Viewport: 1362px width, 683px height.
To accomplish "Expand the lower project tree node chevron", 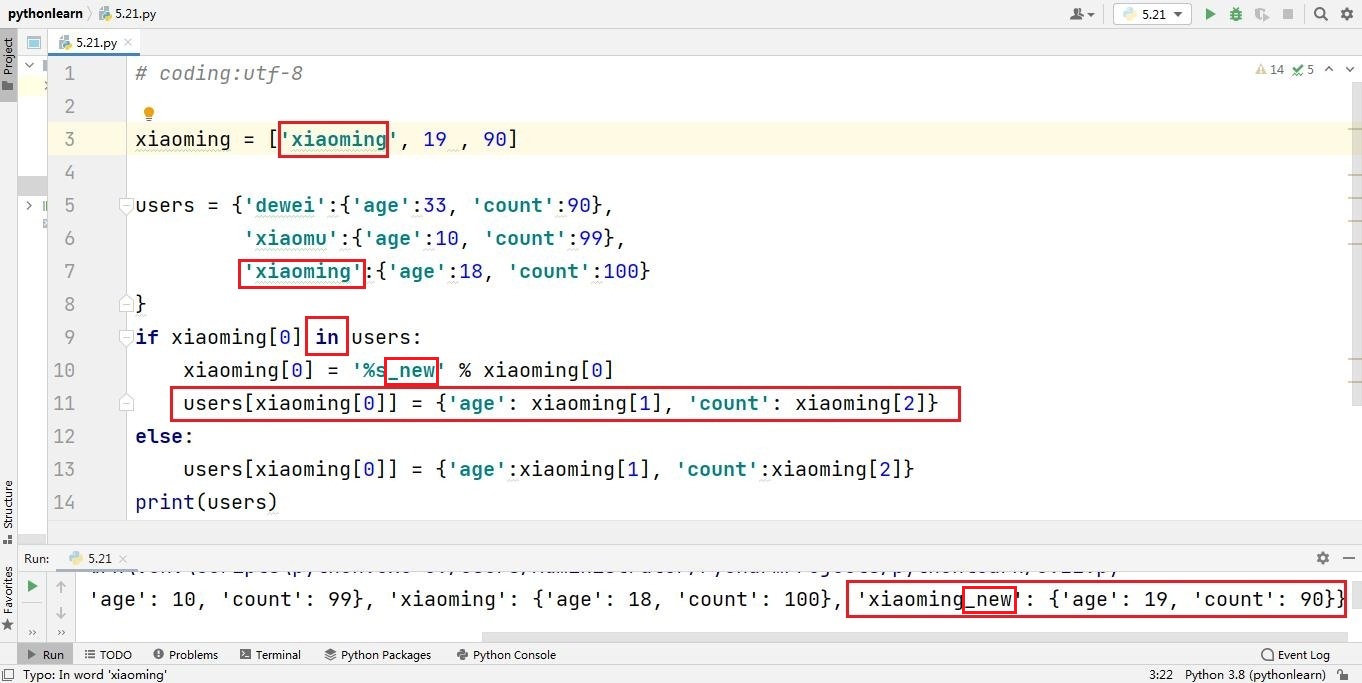I will [x=29, y=205].
